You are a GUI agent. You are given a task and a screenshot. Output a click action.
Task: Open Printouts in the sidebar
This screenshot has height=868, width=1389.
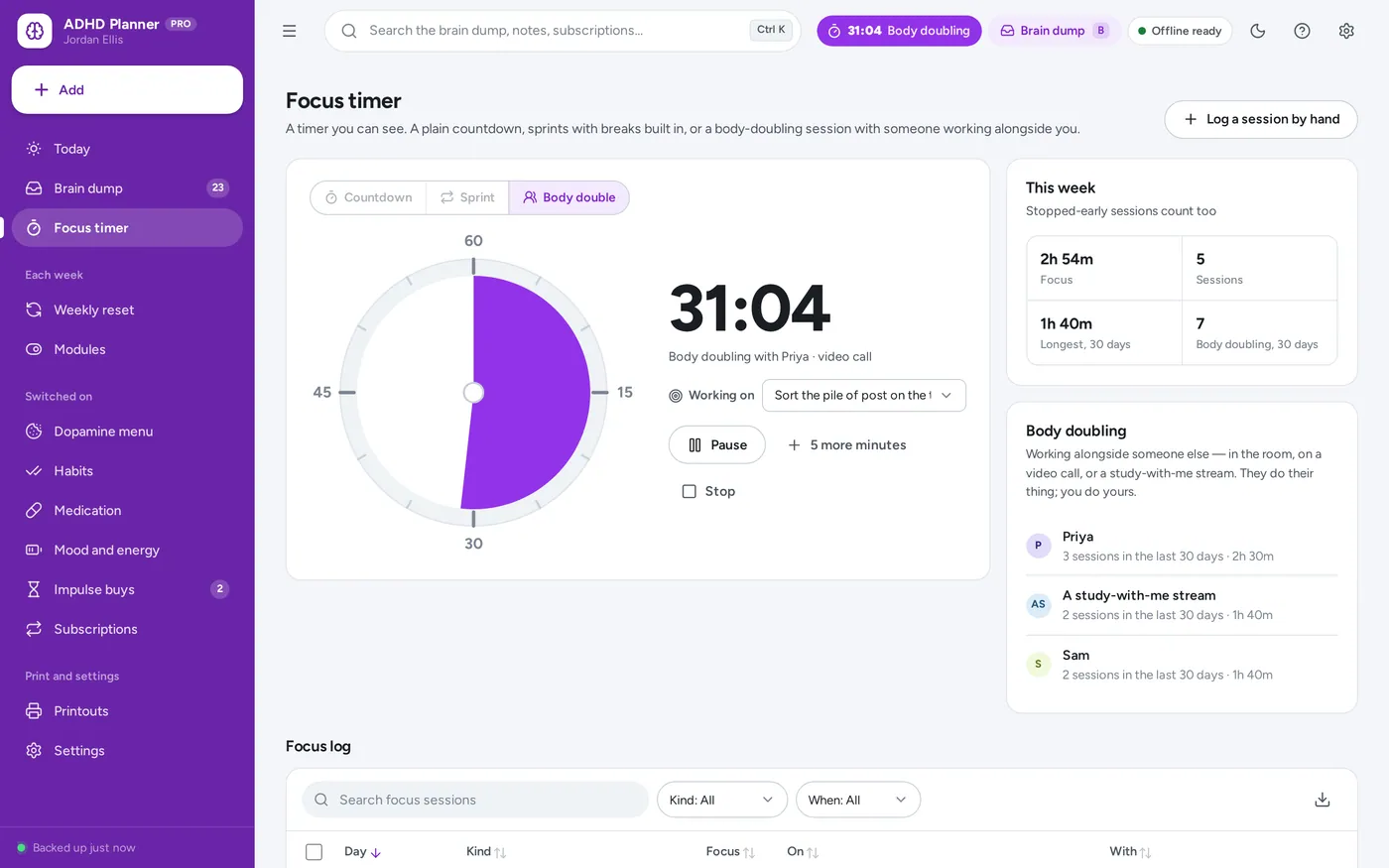click(x=127, y=711)
